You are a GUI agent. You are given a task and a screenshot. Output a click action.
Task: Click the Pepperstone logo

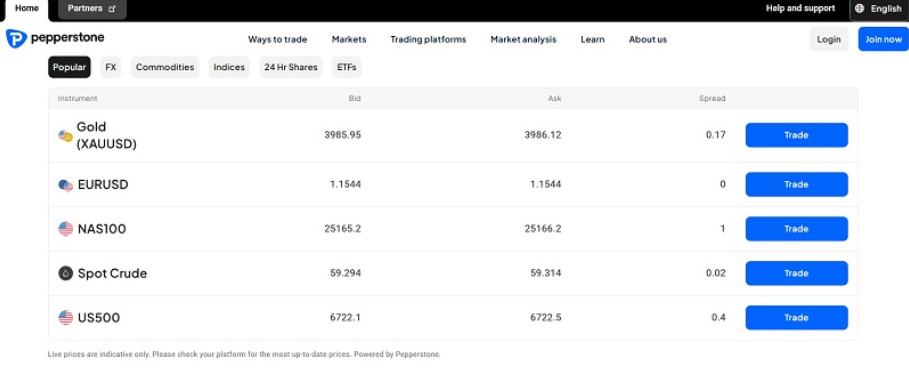(x=55, y=38)
